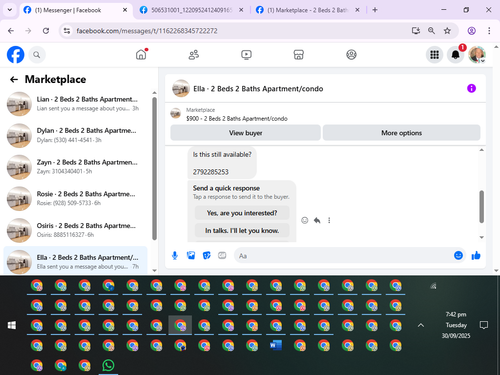
Task: Expand the tab search dropdown arrow
Action: coord(10,10)
